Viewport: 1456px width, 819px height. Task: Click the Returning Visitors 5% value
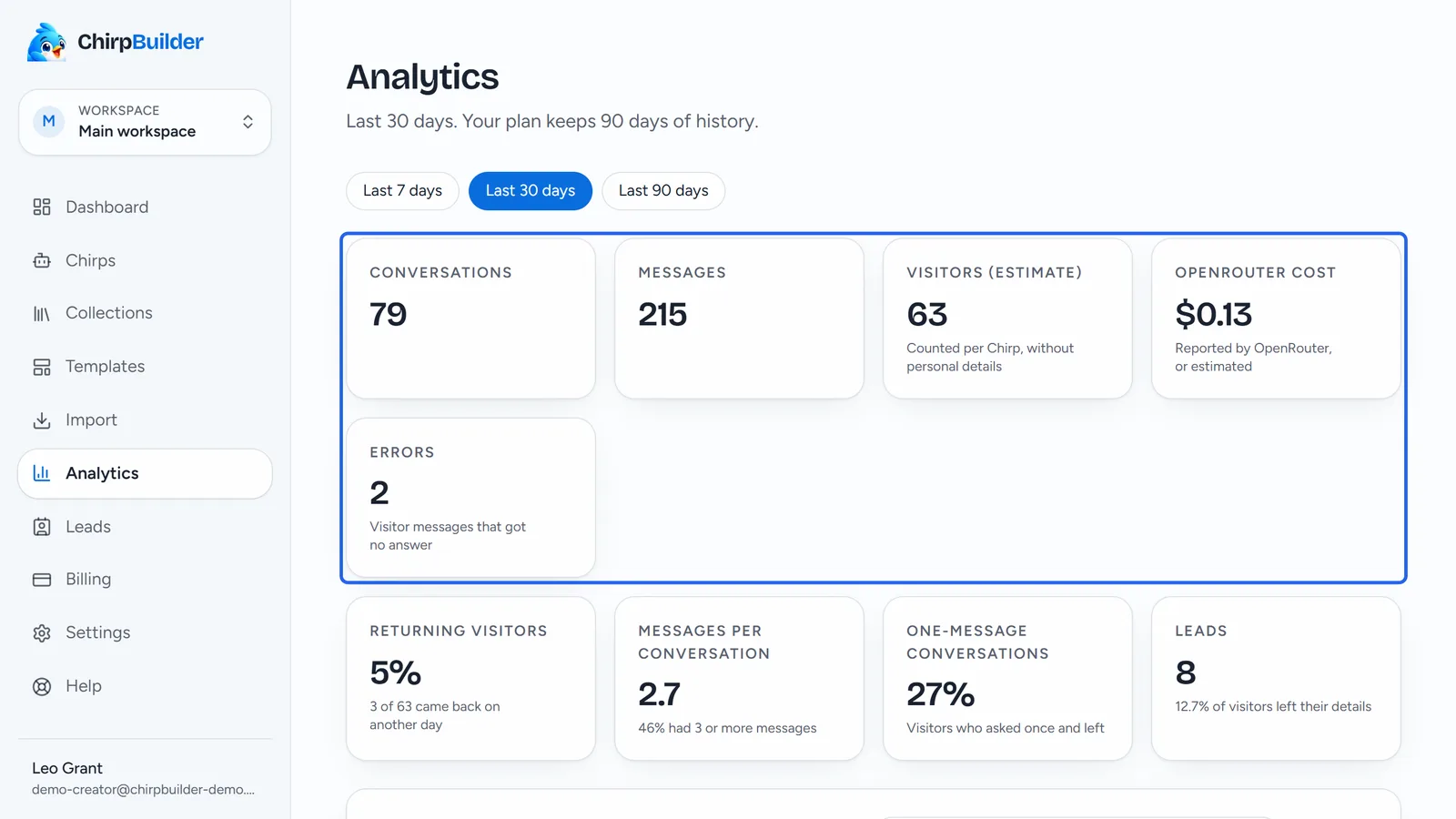click(x=395, y=673)
